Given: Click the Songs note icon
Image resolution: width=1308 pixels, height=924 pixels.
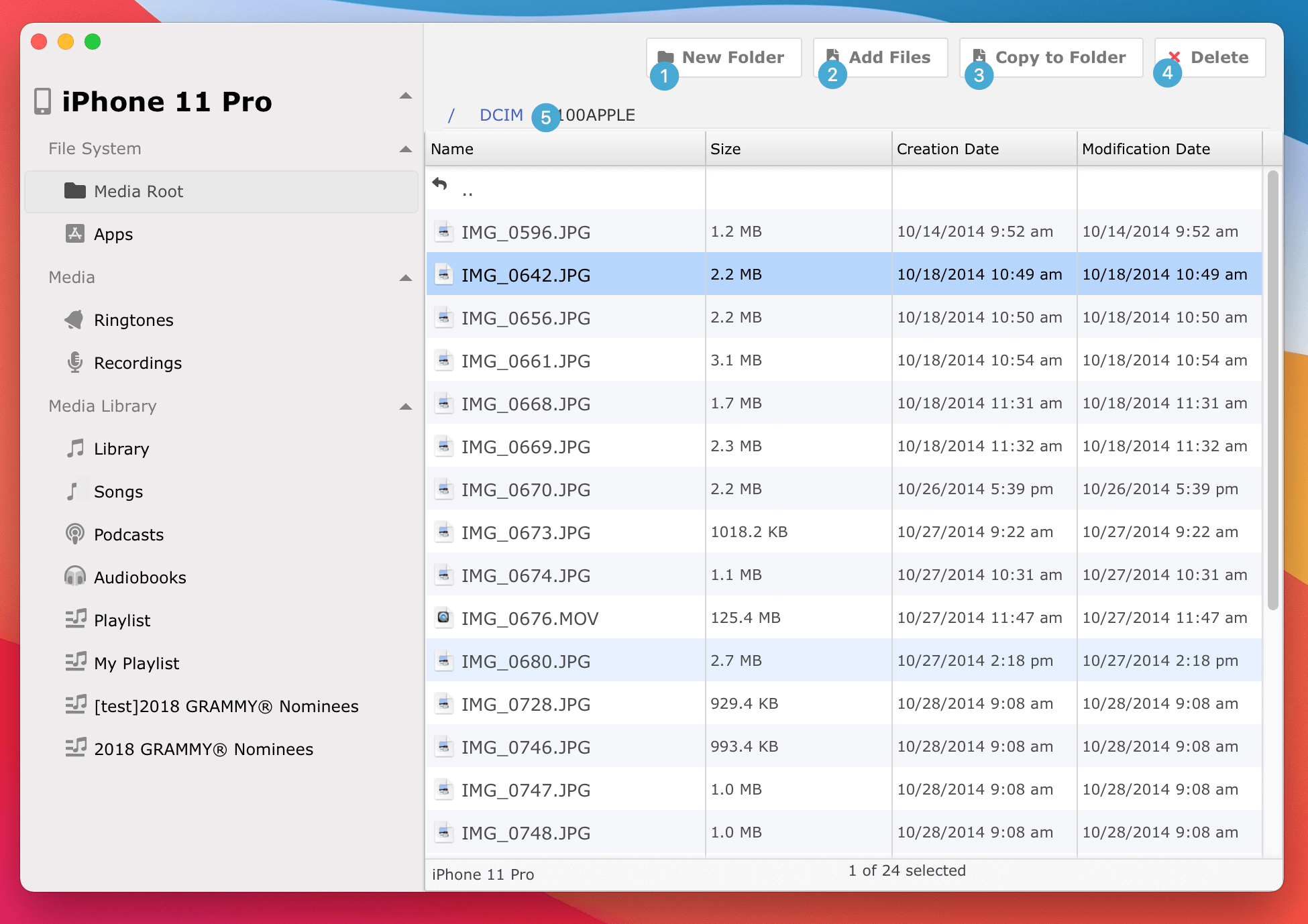Looking at the screenshot, I should tap(72, 491).
